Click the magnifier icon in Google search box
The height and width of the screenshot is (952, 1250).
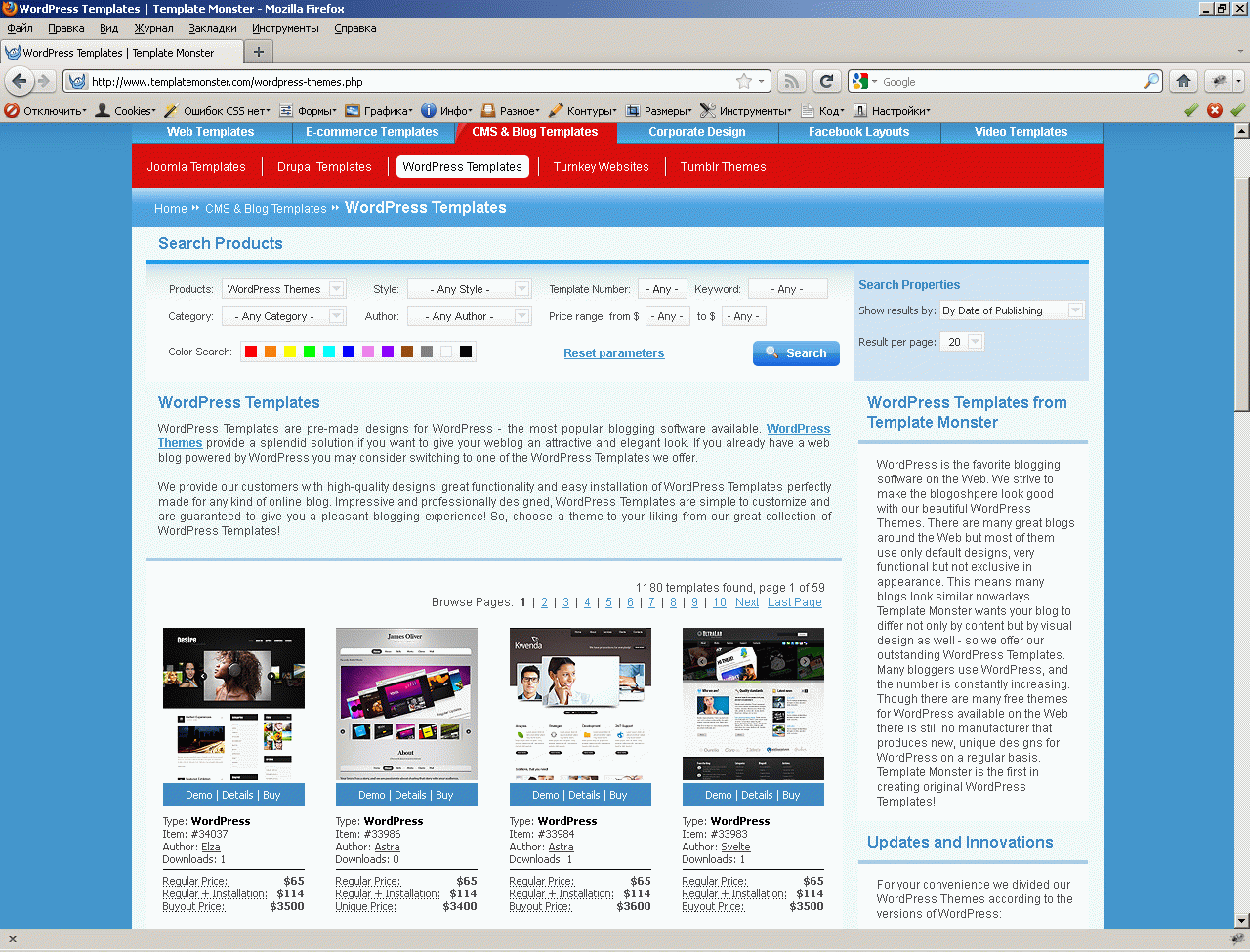[x=1151, y=81]
